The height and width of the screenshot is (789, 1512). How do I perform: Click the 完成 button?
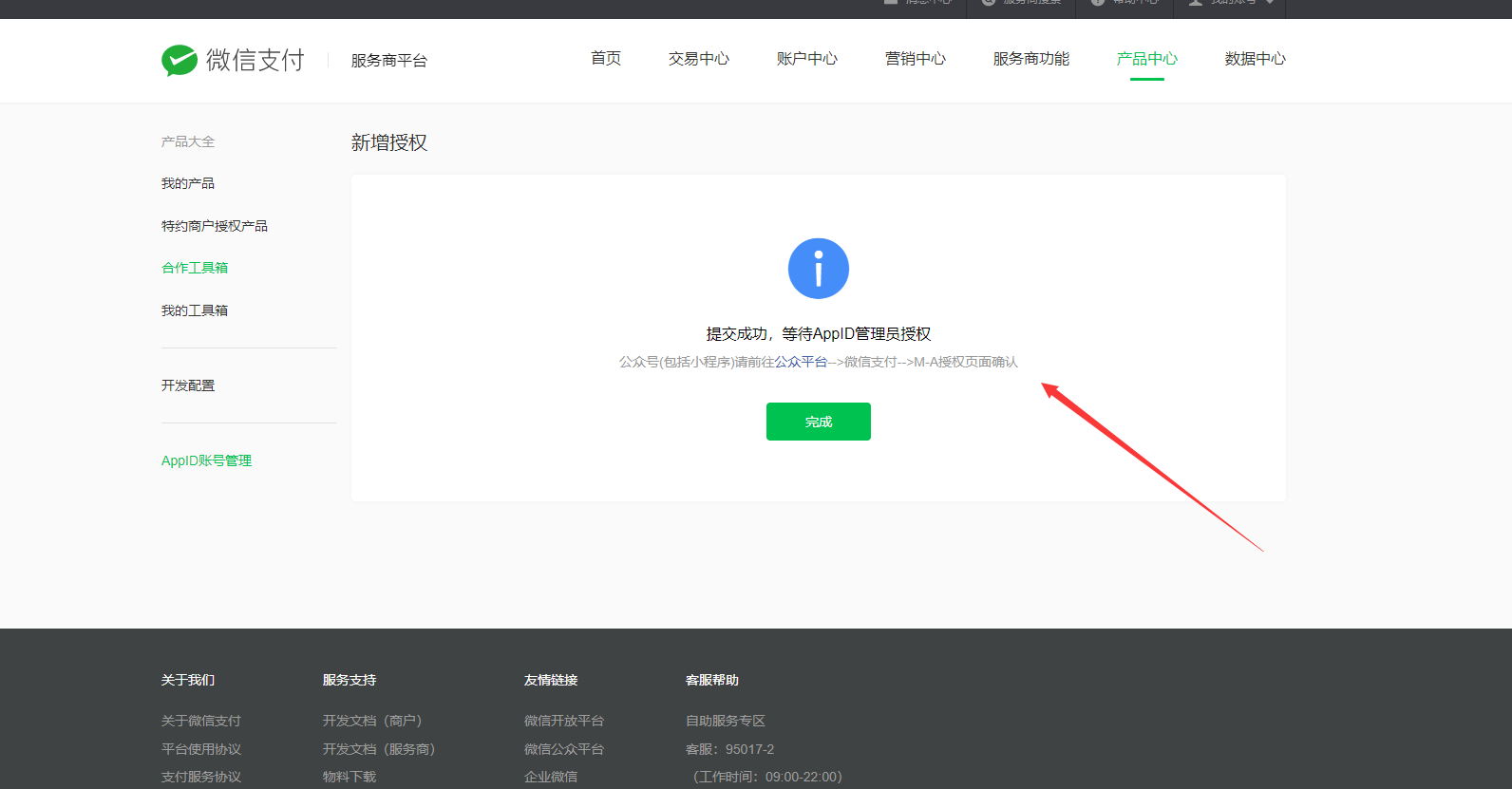coord(818,422)
